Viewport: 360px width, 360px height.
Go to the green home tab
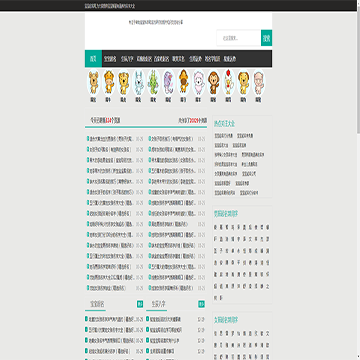click(x=93, y=59)
